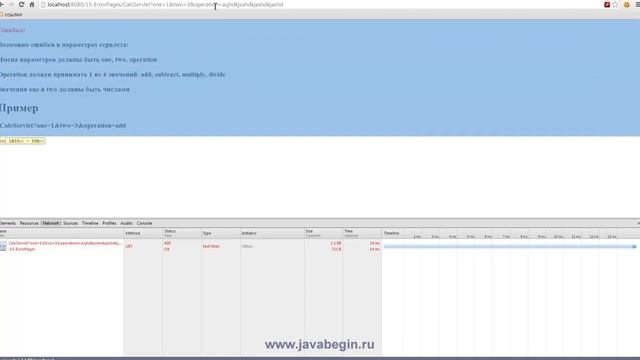This screenshot has height=360, width=640.
Task: Click the page icon in address bar
Action: (x=43, y=4)
